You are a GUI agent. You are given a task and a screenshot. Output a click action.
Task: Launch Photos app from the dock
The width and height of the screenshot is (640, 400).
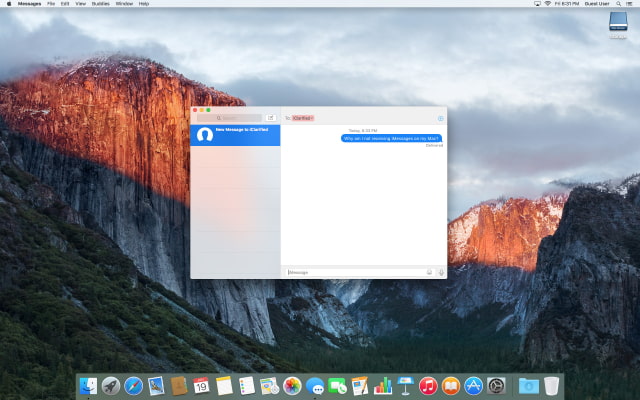(292, 386)
